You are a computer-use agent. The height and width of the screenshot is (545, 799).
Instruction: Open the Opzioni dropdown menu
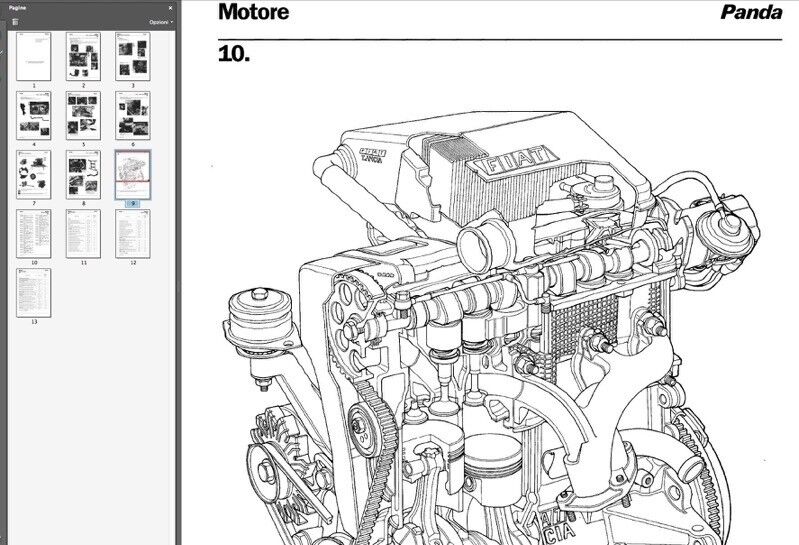[x=160, y=20]
